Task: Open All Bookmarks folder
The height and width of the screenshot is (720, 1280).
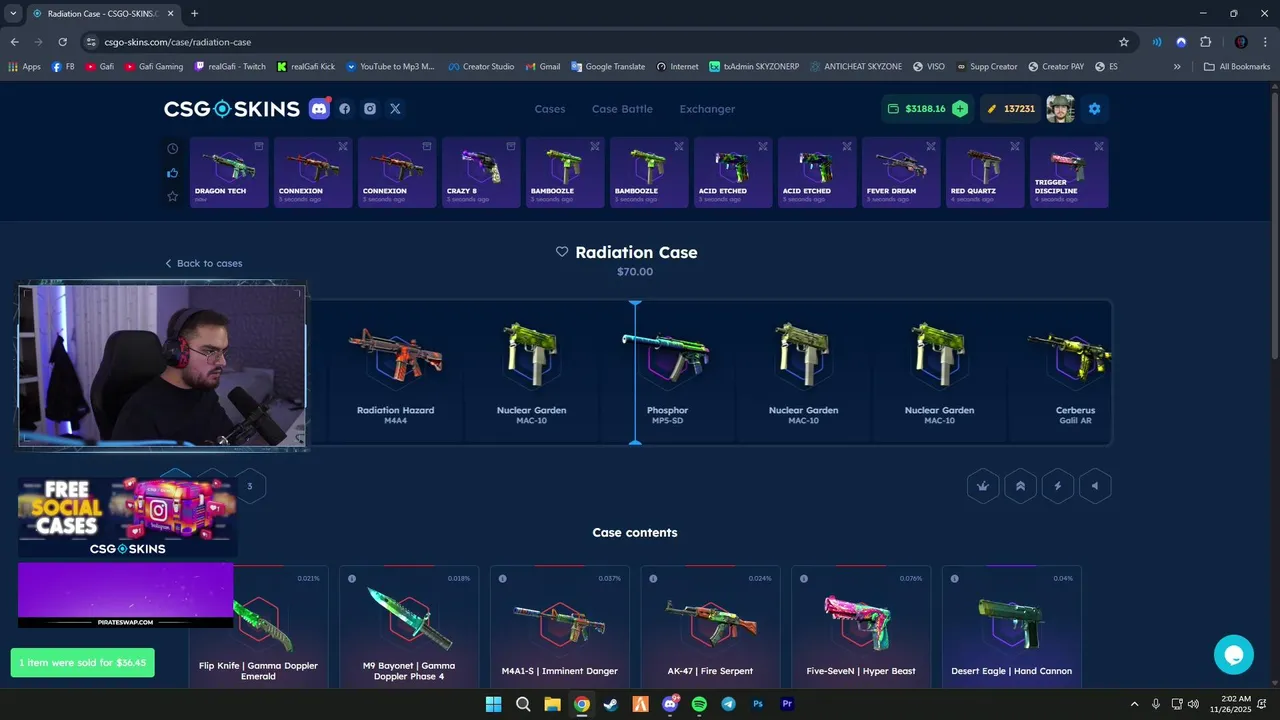Action: [x=1237, y=67]
